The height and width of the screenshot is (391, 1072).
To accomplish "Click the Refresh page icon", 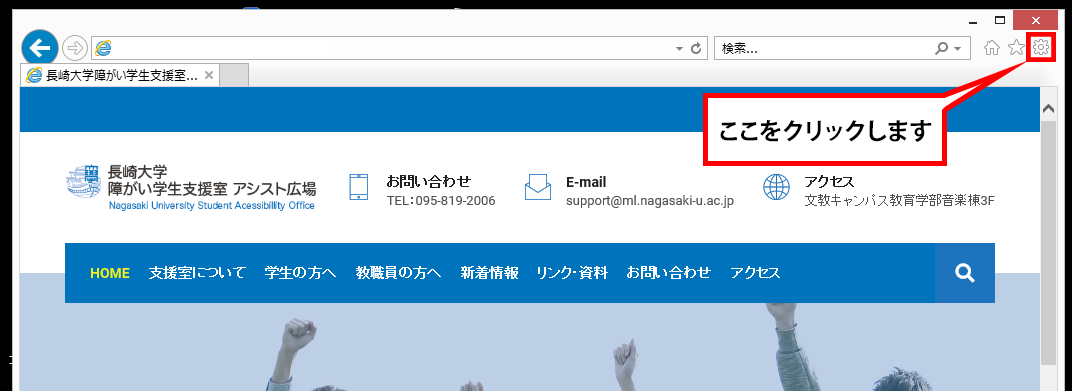I will (x=697, y=49).
